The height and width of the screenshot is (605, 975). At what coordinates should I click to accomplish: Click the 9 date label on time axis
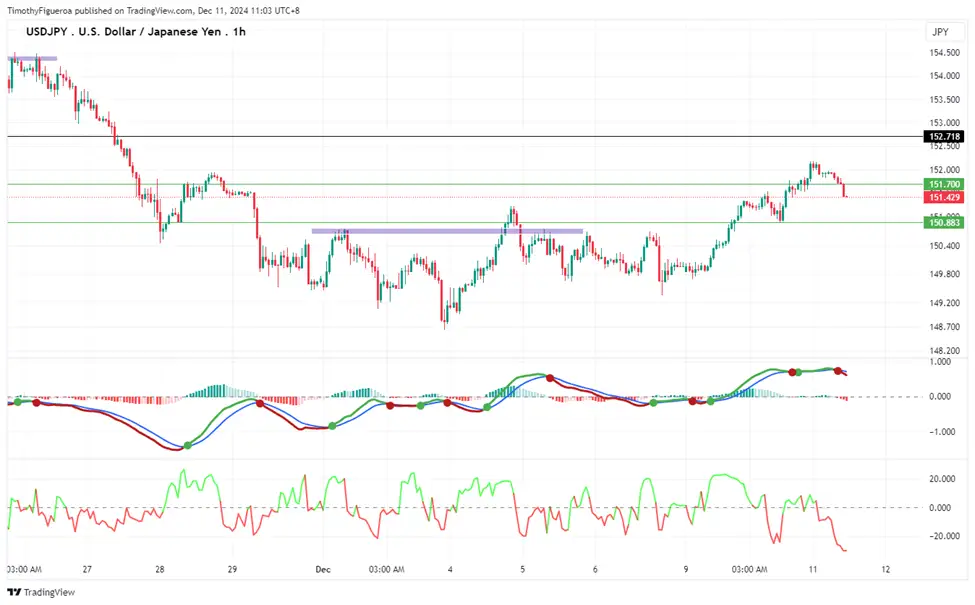tap(686, 569)
